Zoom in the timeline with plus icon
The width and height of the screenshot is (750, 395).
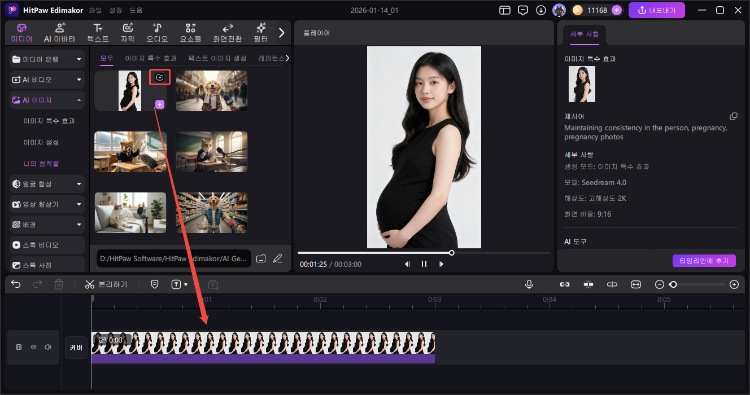pos(734,285)
